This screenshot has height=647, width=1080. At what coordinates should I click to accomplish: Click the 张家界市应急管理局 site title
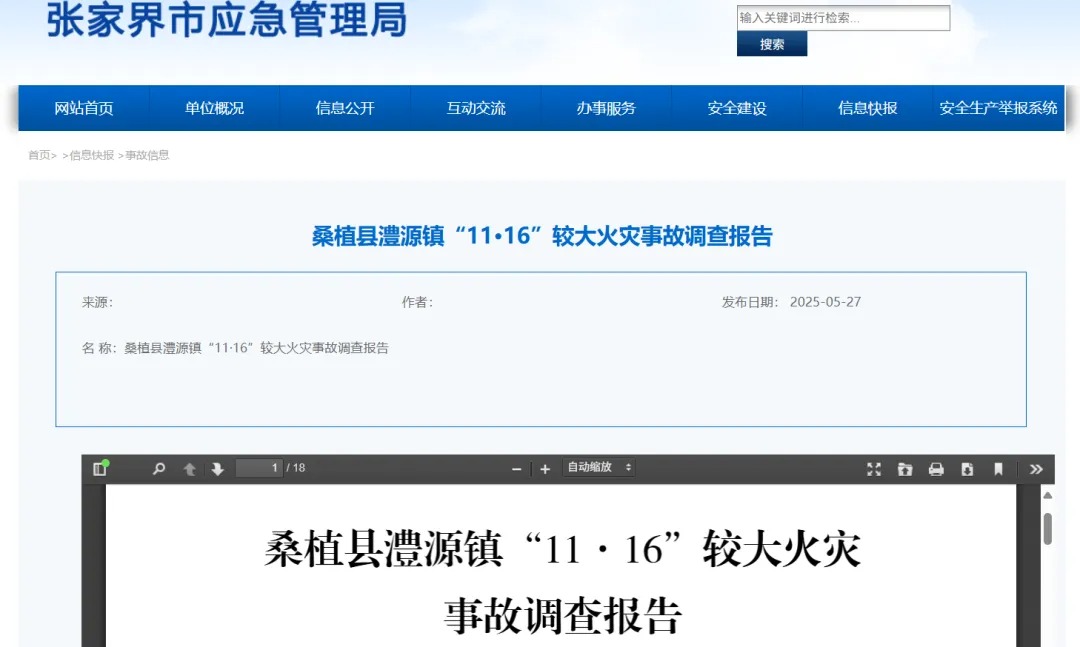pyautogui.click(x=227, y=19)
